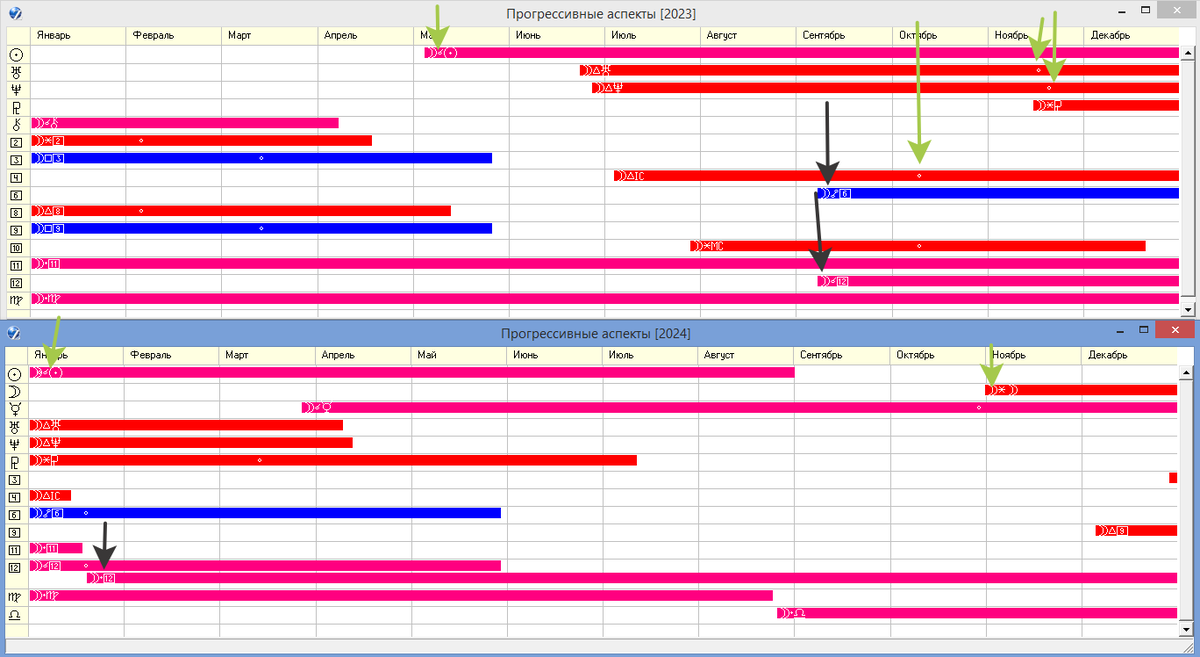
Task: Select the Virgo sign glyph in 2024 window
Action: point(15,596)
